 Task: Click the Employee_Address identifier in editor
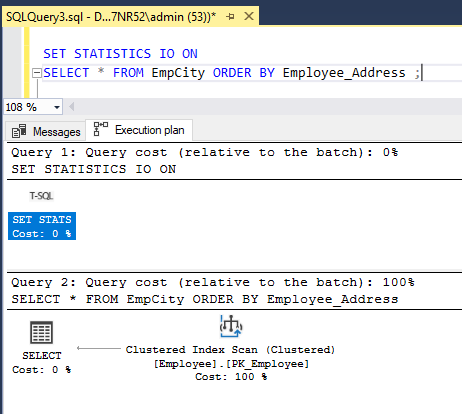(344, 73)
